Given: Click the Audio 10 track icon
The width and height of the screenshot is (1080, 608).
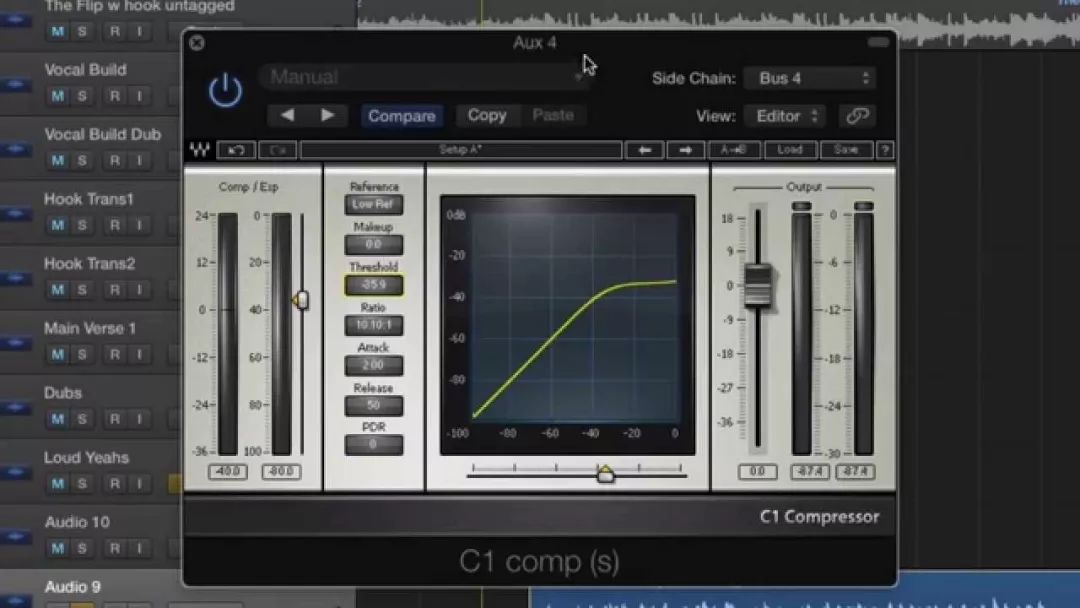Looking at the screenshot, I should coord(16,537).
